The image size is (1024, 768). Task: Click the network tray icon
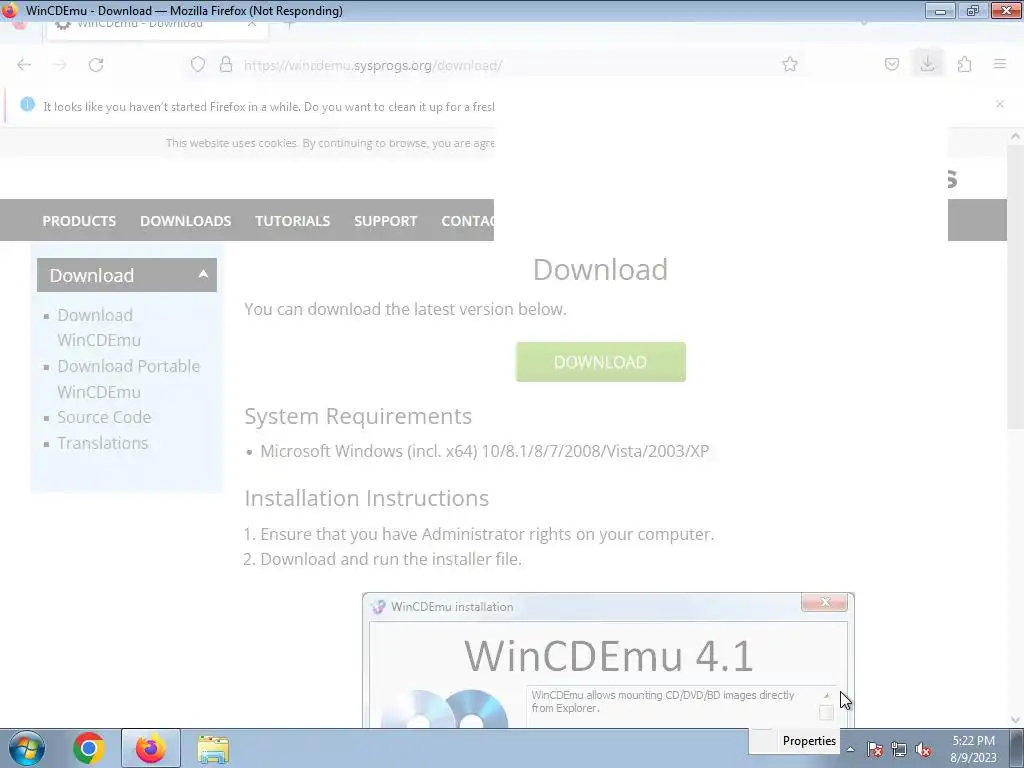click(899, 749)
